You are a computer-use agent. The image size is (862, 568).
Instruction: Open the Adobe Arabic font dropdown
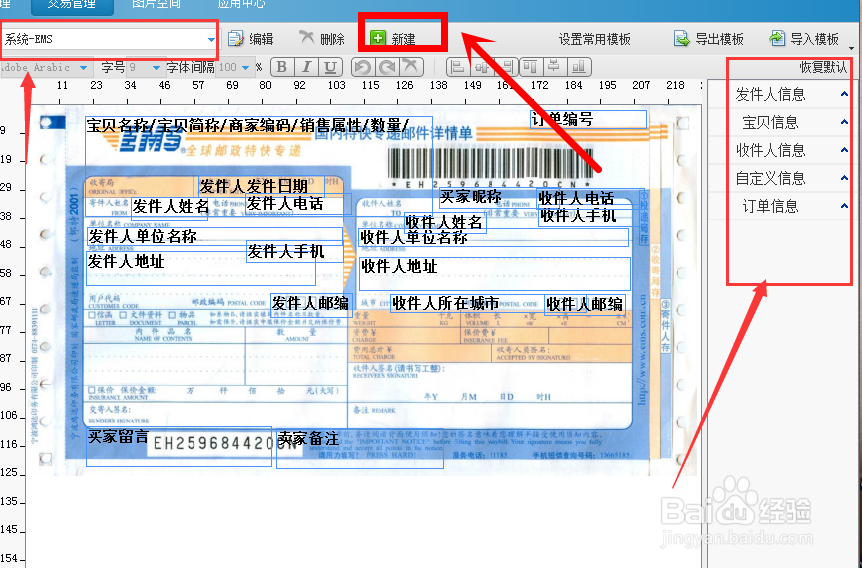[x=83, y=68]
